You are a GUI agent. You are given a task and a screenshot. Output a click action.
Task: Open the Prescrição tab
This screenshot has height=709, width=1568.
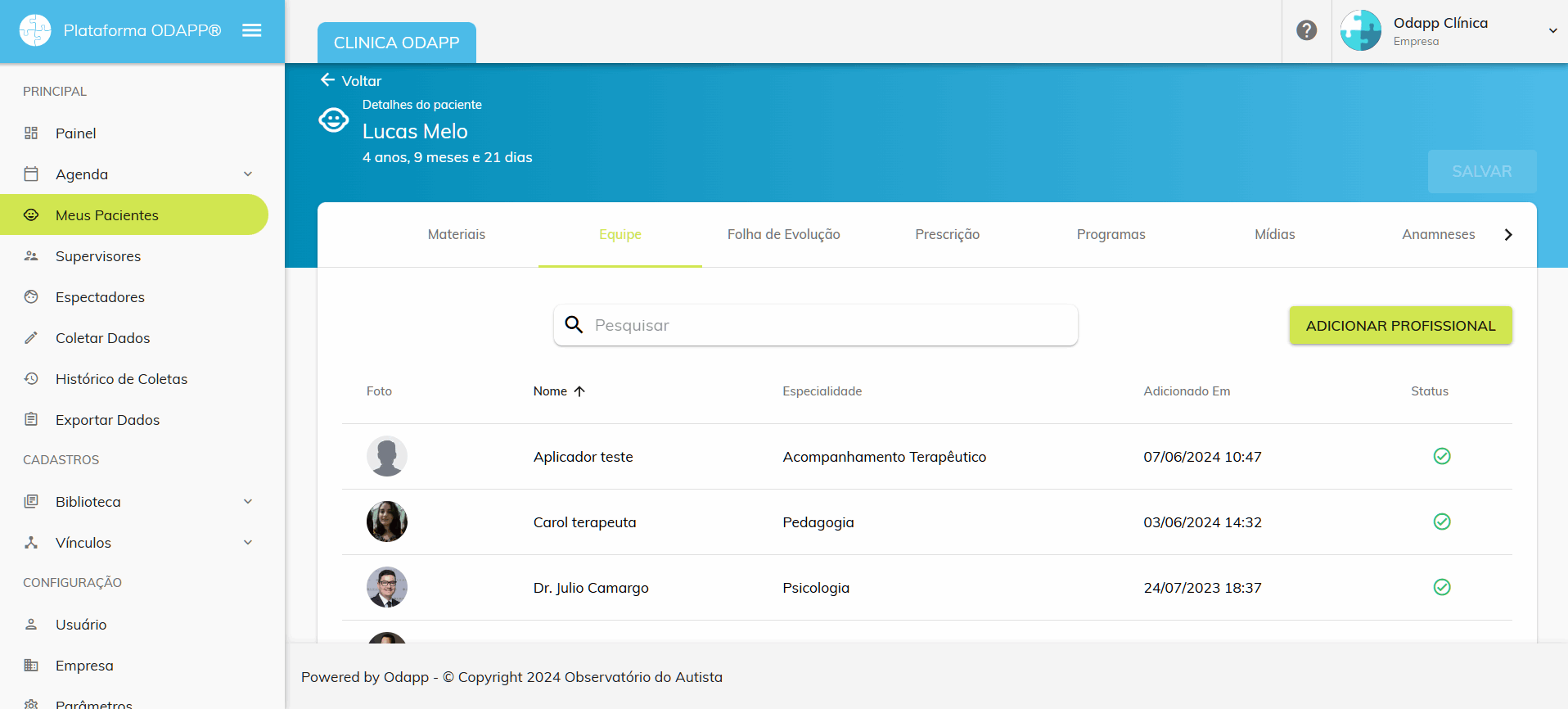[x=948, y=234]
